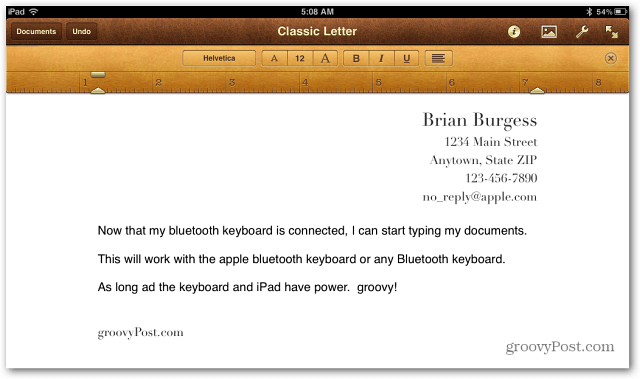
Task: Open the Helvetica font picker
Action: coord(219,58)
